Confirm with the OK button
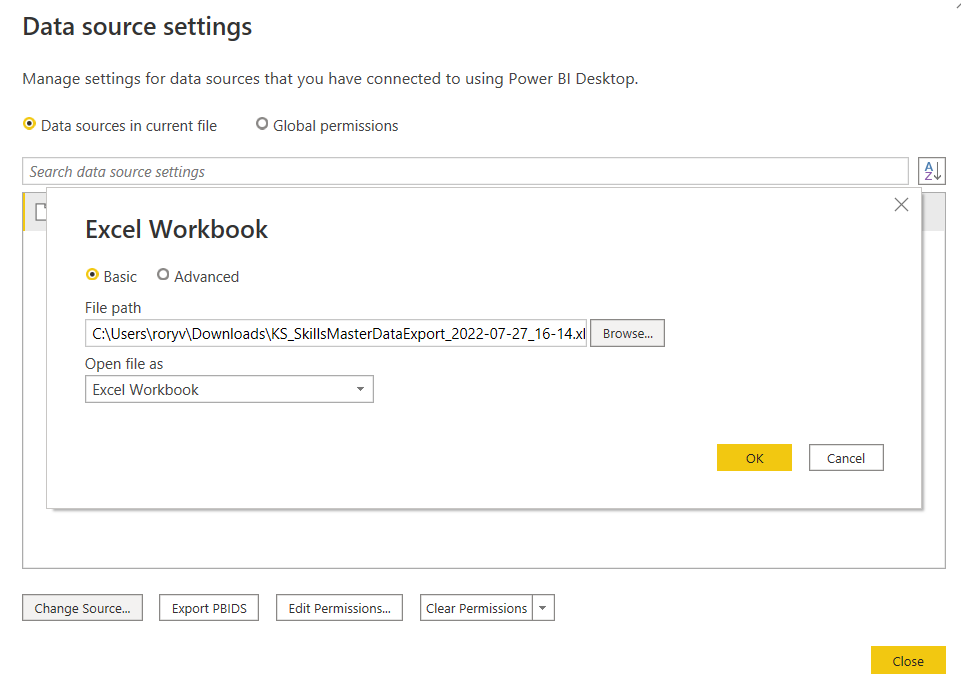The height and width of the screenshot is (688, 961). click(x=754, y=458)
